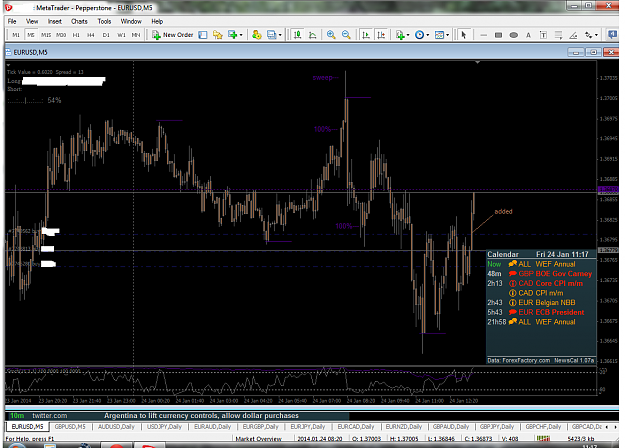Select the text A tool
This screenshot has width=625, height=448.
coord(528,35)
